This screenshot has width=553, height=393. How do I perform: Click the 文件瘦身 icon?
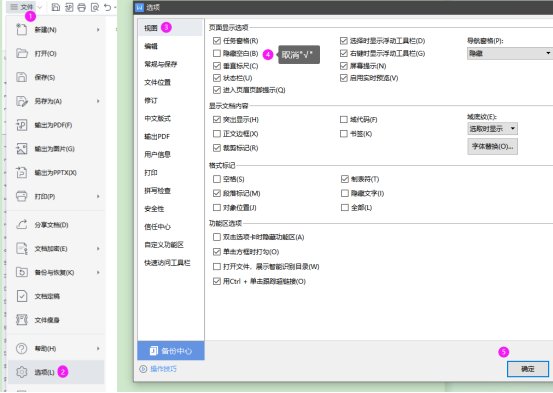click(x=22, y=320)
